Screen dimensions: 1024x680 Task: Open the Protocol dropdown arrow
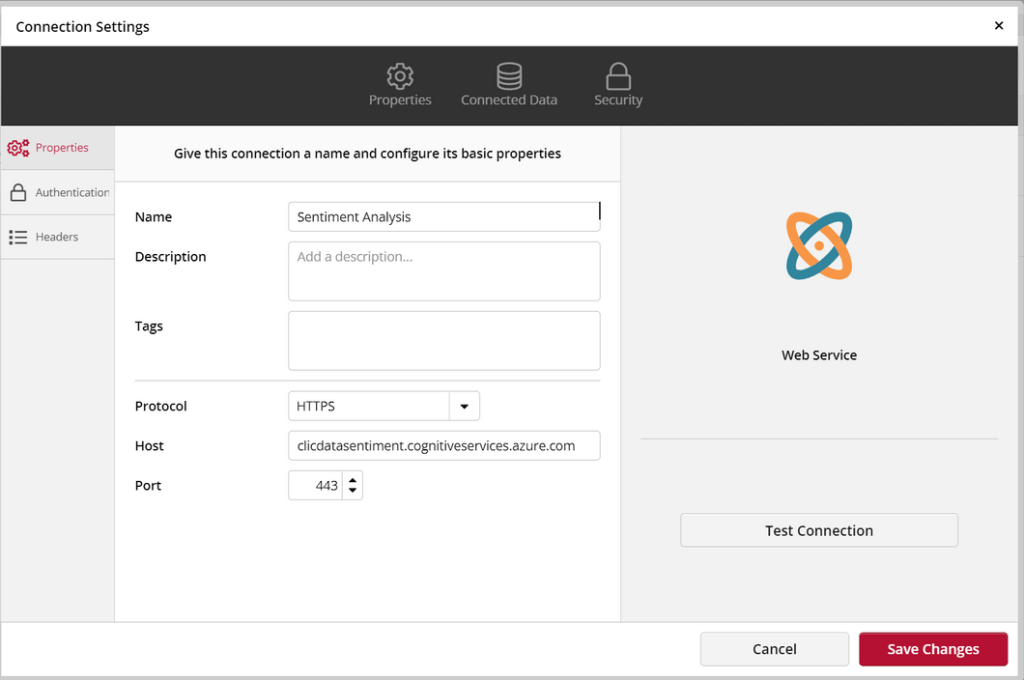click(x=464, y=406)
